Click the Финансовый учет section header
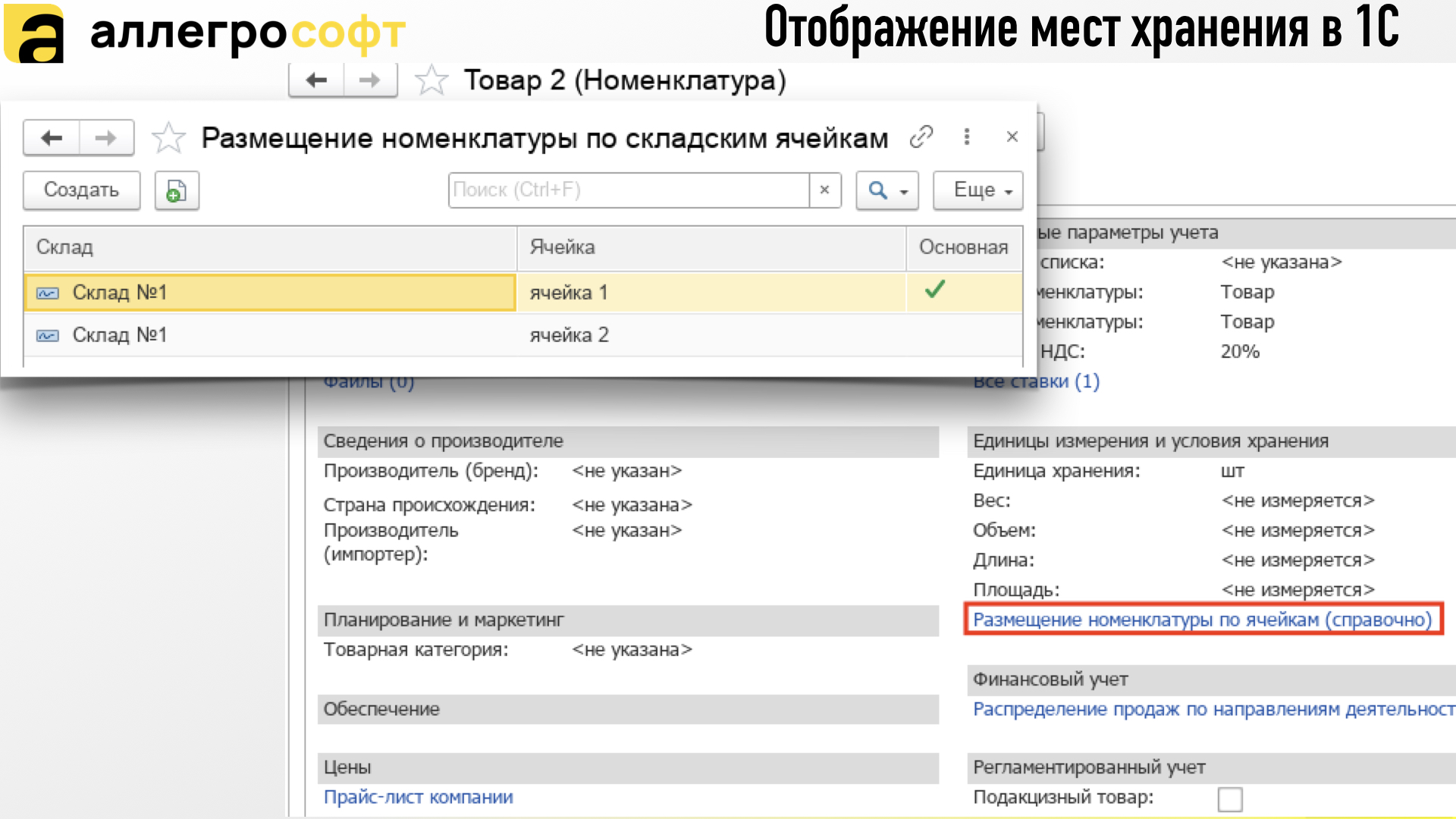The width and height of the screenshot is (1456, 819). (1212, 680)
